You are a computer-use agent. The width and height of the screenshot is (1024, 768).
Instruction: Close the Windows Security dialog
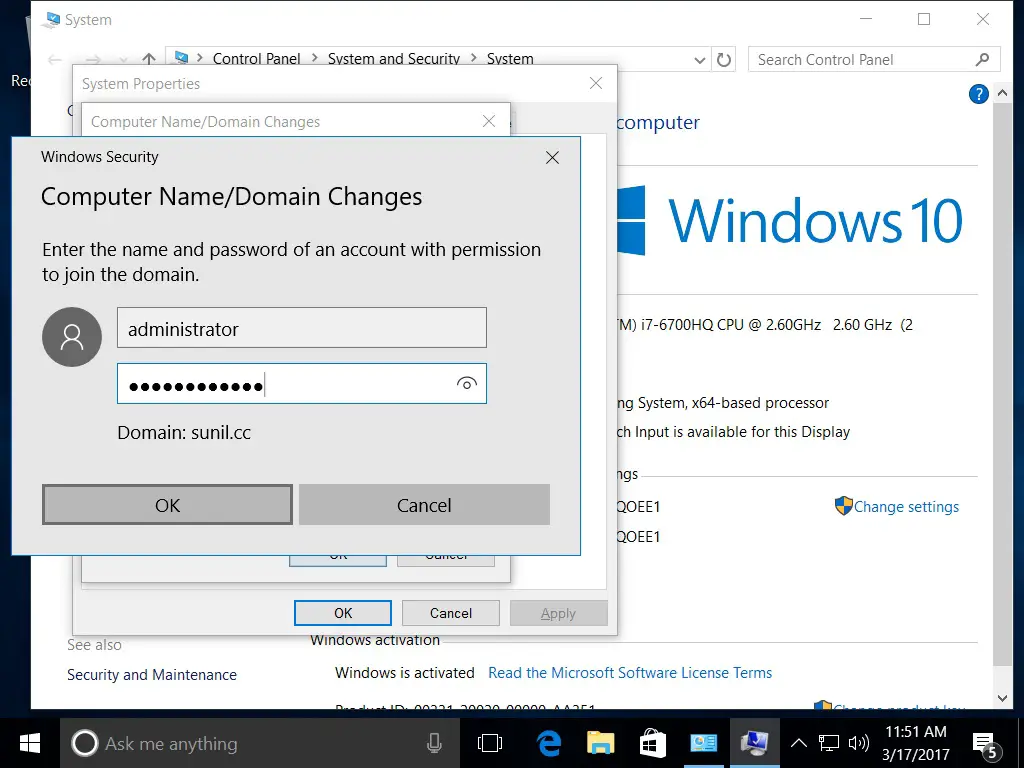tap(552, 157)
